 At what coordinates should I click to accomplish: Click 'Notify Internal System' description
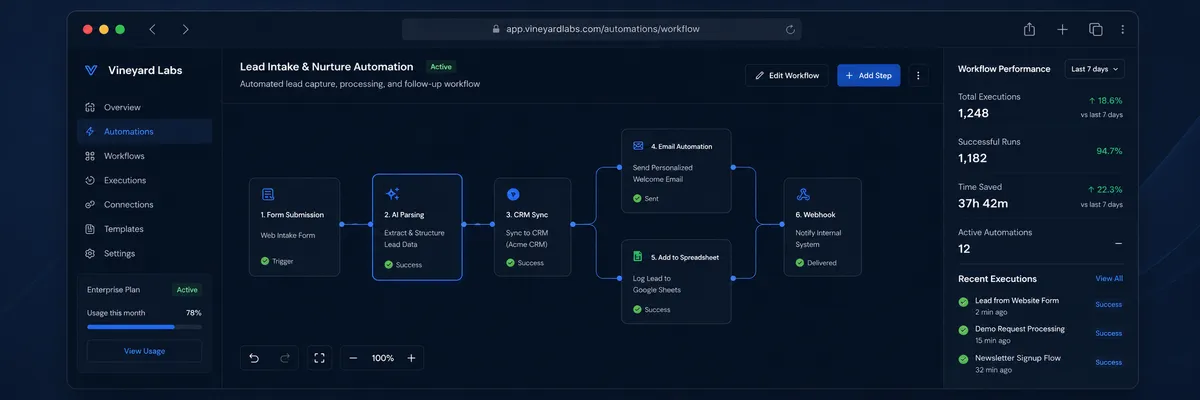pos(818,238)
